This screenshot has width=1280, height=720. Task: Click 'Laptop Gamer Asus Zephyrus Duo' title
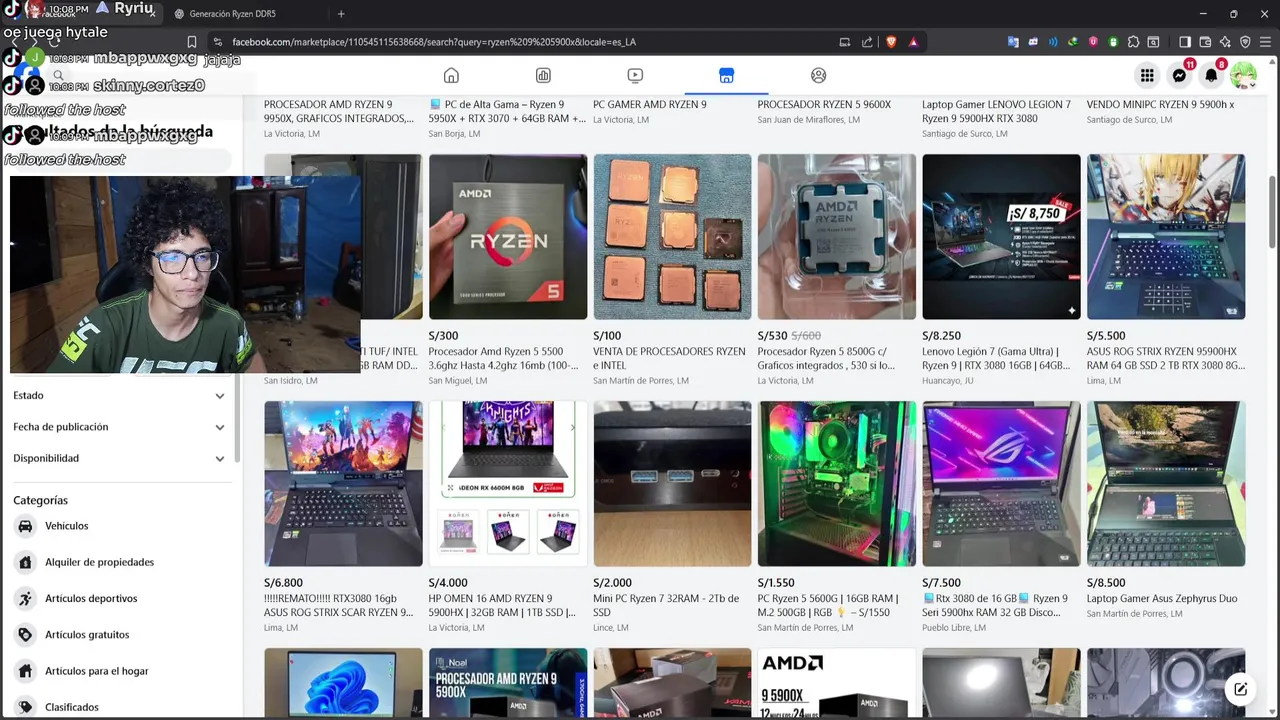click(x=1162, y=598)
